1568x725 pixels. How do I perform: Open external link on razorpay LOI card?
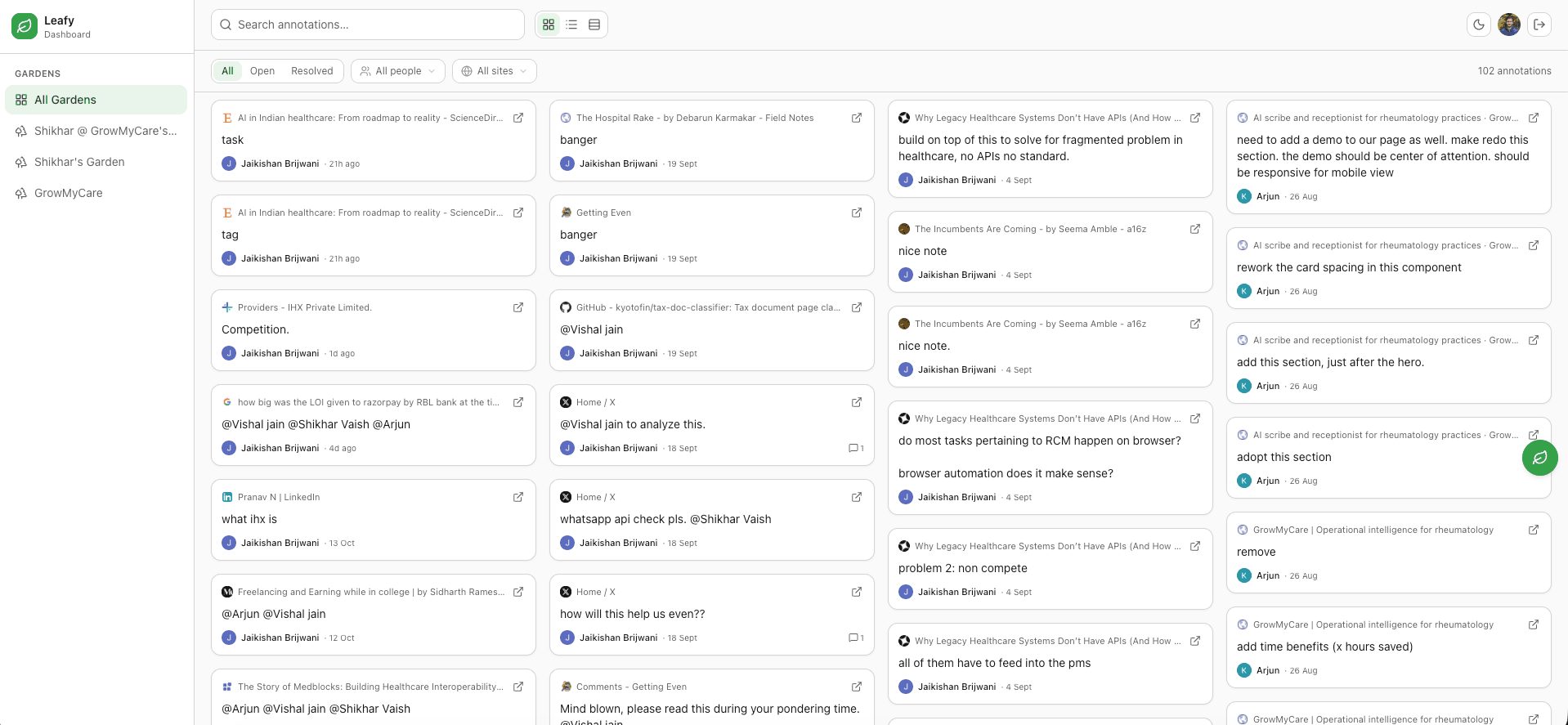pyautogui.click(x=518, y=402)
